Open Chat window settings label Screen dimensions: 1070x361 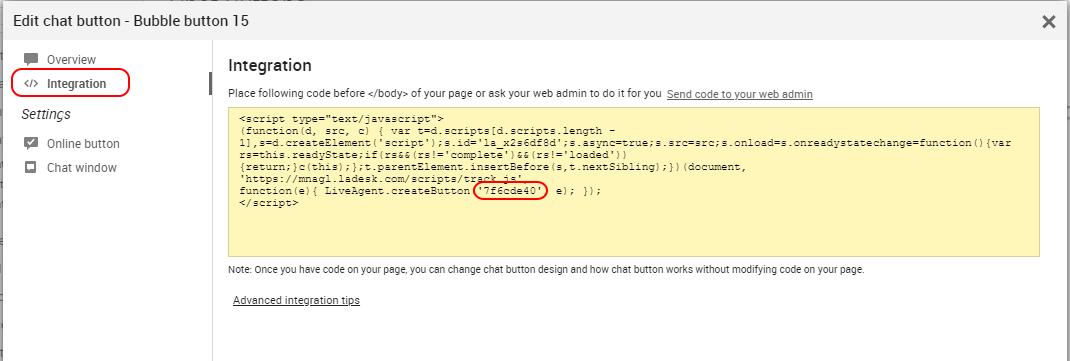[x=82, y=168]
